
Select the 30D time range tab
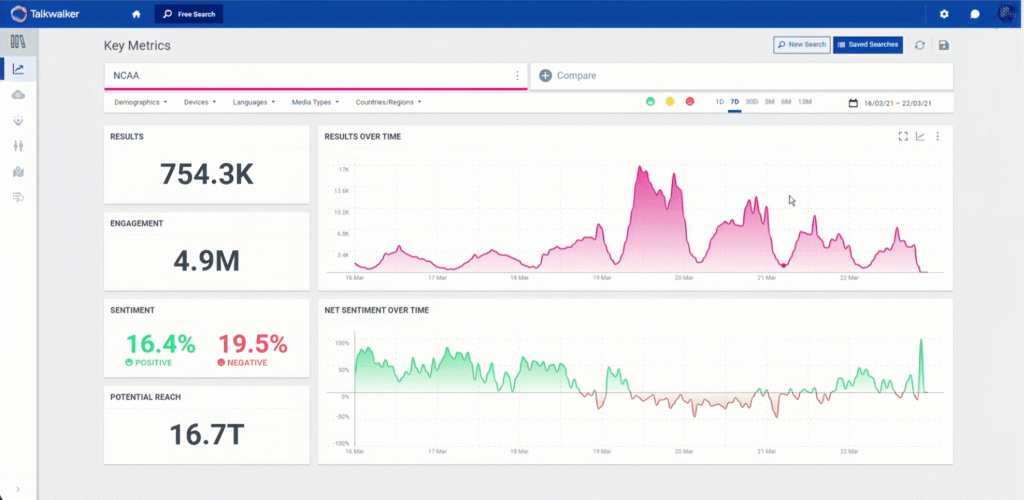[x=751, y=102]
